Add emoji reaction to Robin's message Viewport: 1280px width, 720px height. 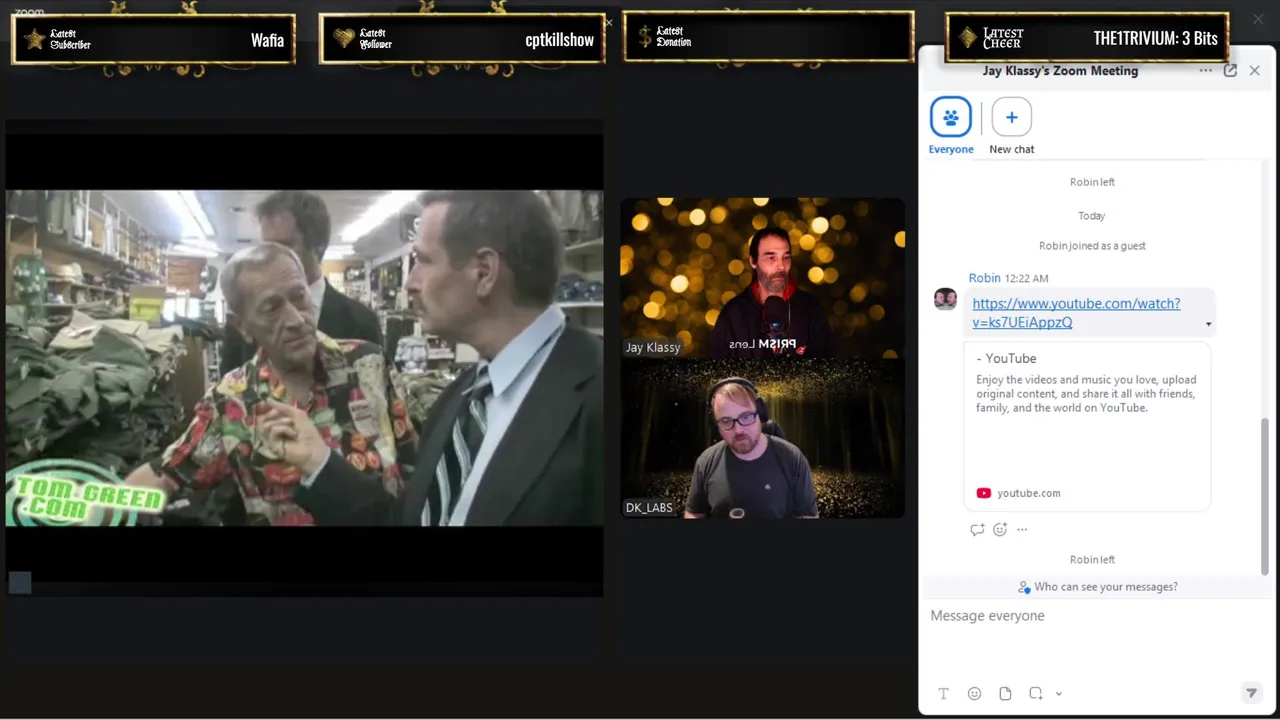(x=1000, y=530)
